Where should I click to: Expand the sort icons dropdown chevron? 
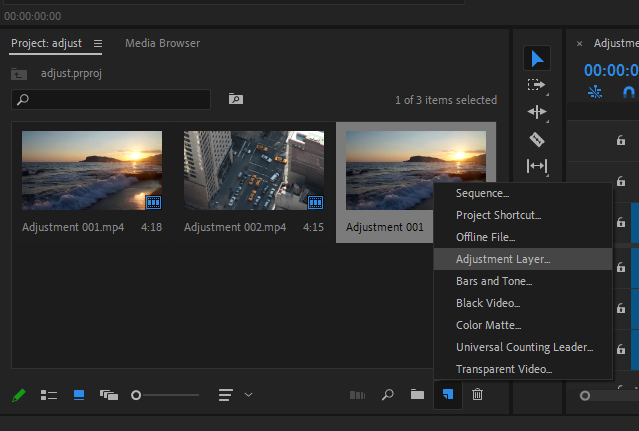click(x=248, y=395)
